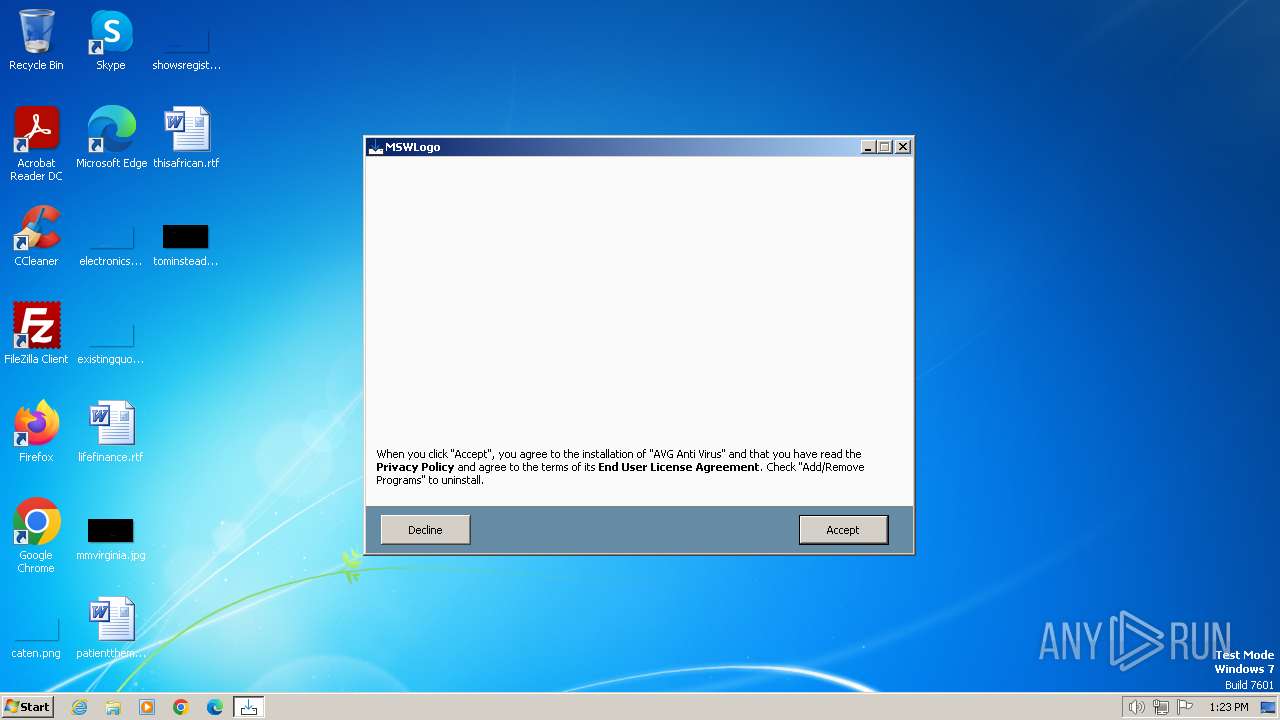This screenshot has height=720, width=1280.
Task: Open the Action Center flag icon
Action: [x=1185, y=707]
